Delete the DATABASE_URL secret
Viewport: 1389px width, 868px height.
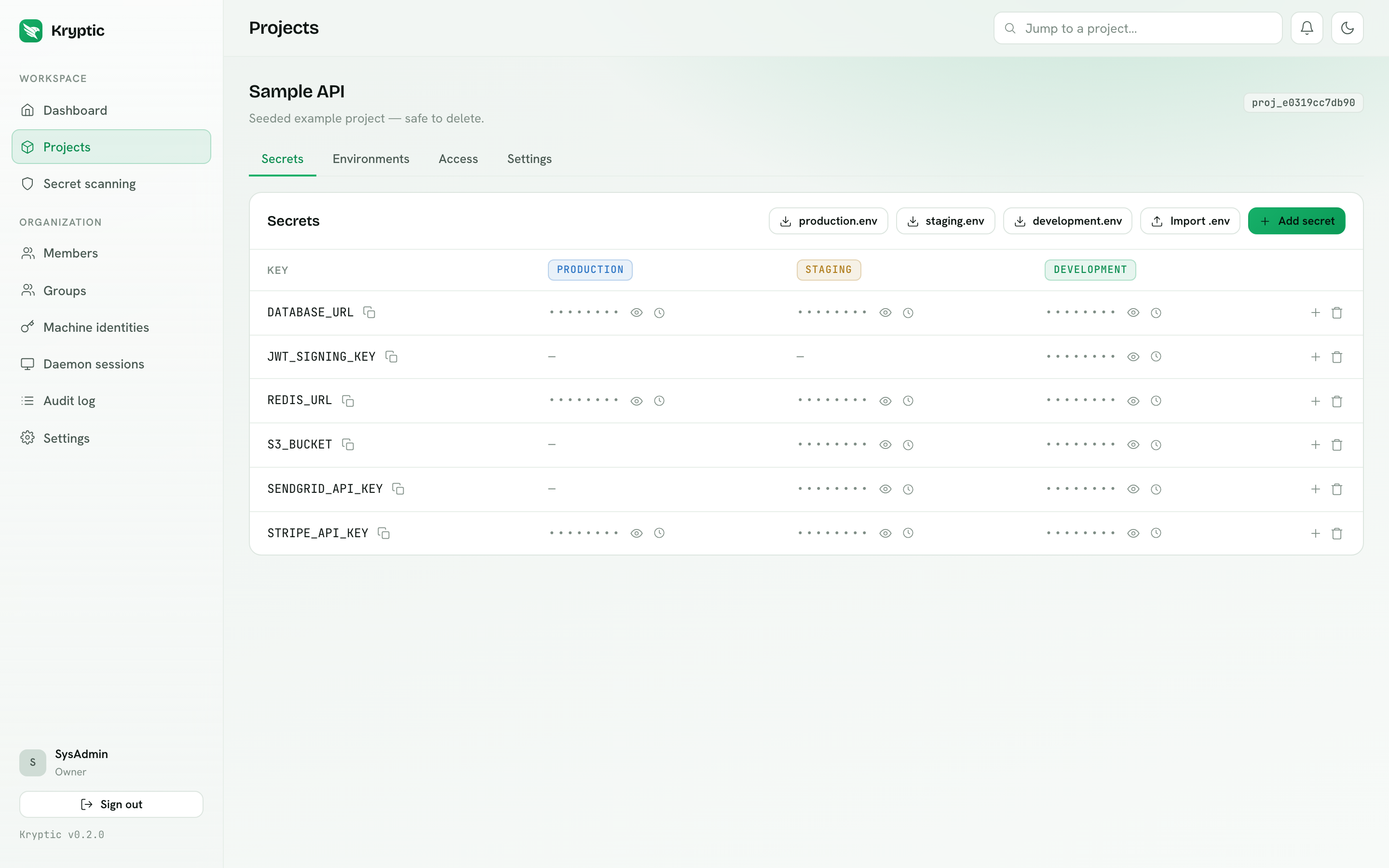pos(1337,313)
